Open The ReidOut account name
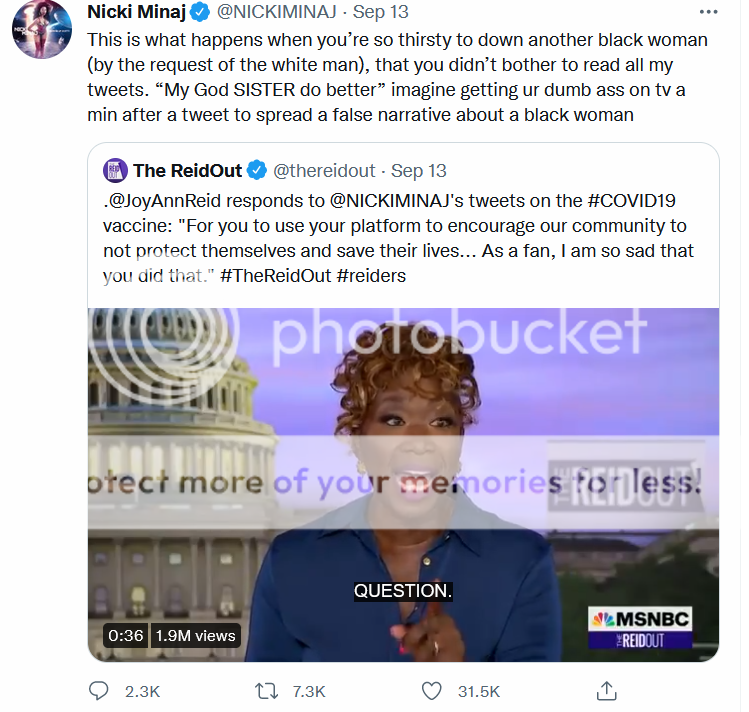This screenshot has width=749, height=712. pyautogui.click(x=187, y=170)
